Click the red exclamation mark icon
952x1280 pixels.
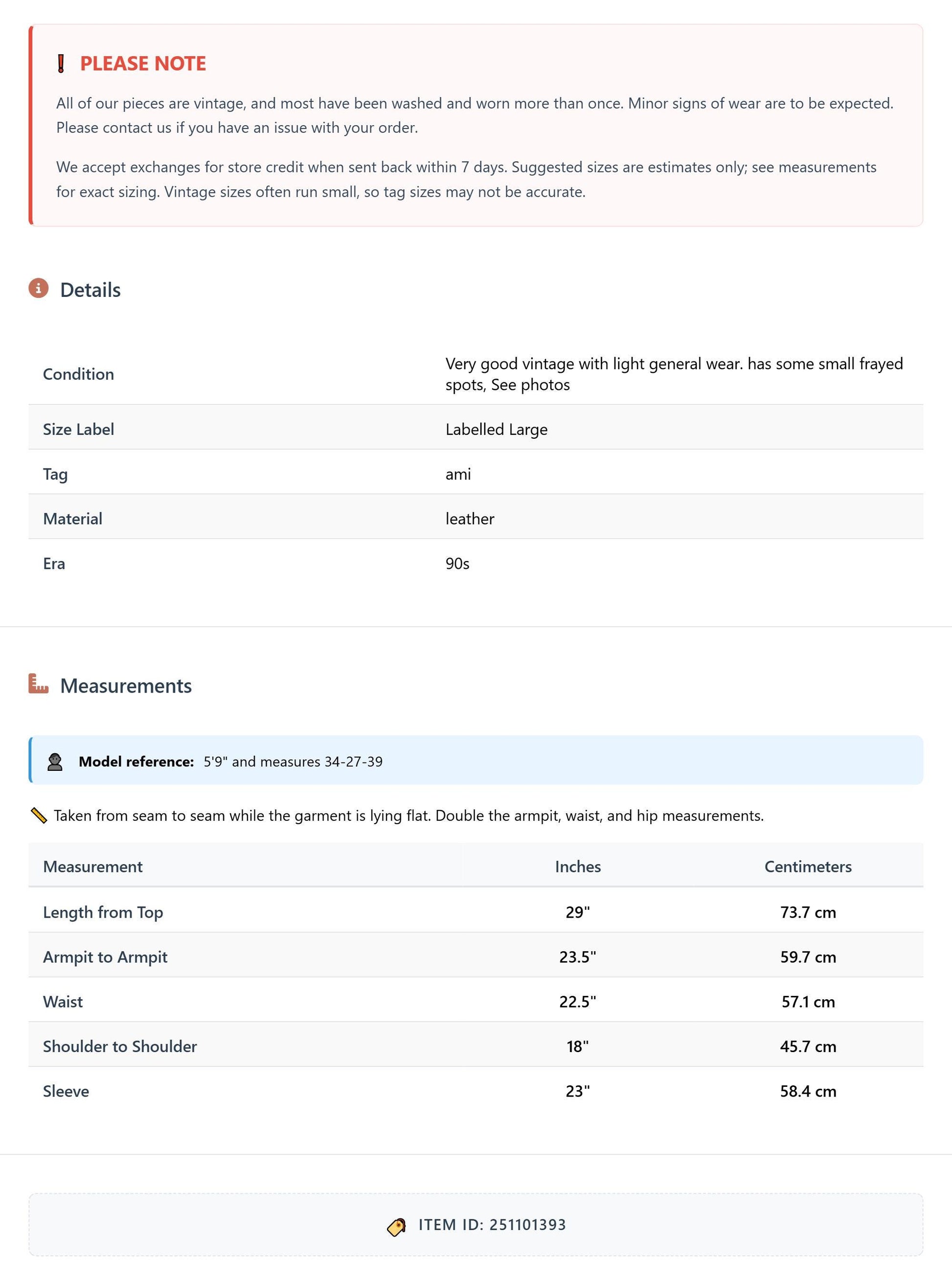click(61, 64)
